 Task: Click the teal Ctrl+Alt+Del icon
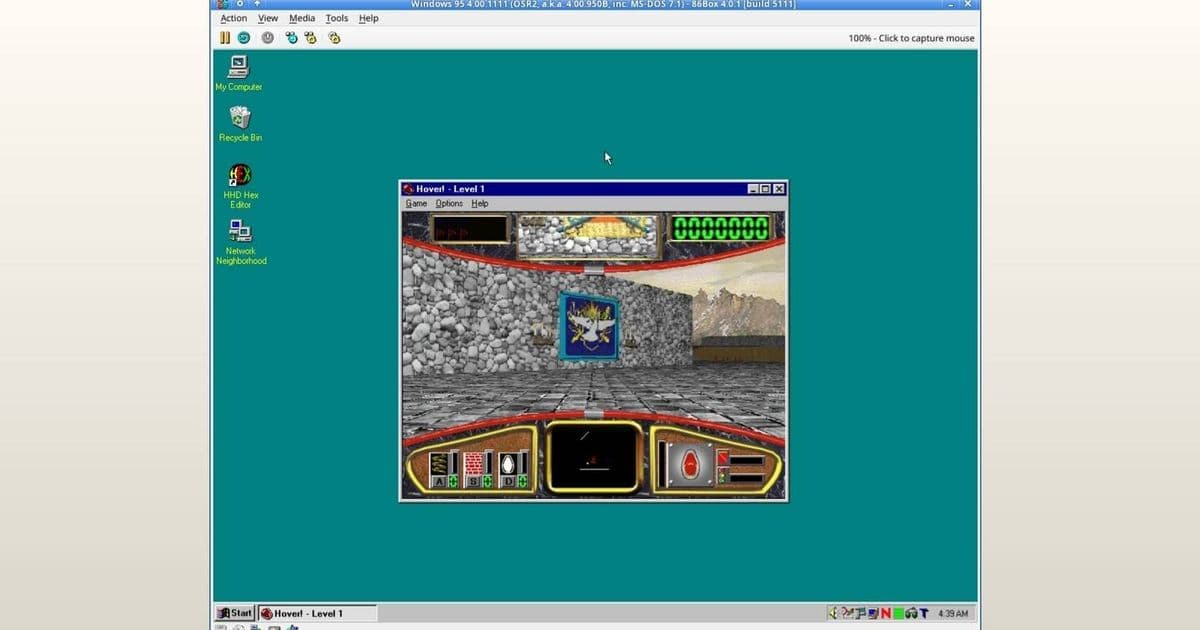pos(291,38)
